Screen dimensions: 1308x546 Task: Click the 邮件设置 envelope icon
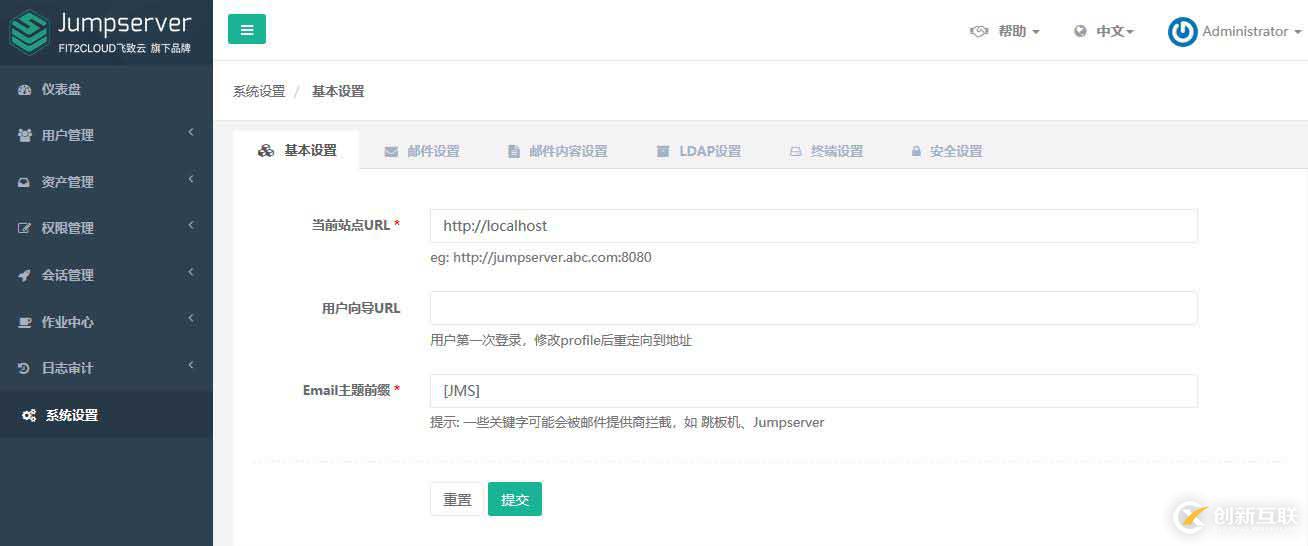pos(391,152)
